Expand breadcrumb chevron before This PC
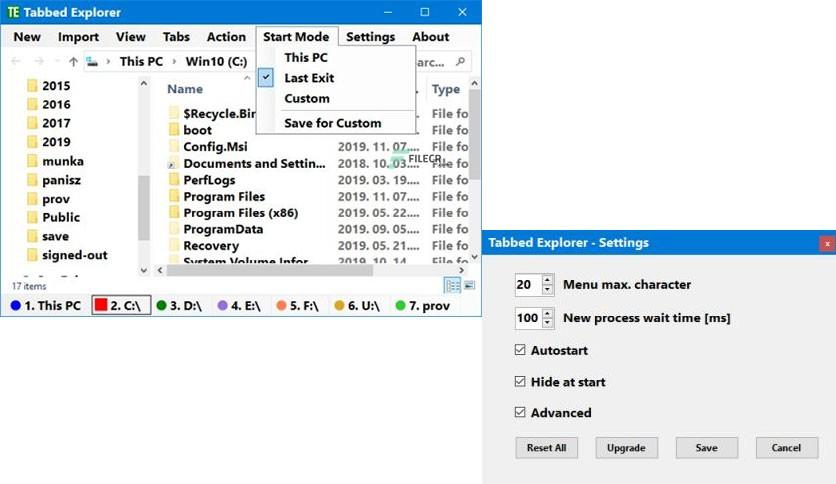 [108, 62]
